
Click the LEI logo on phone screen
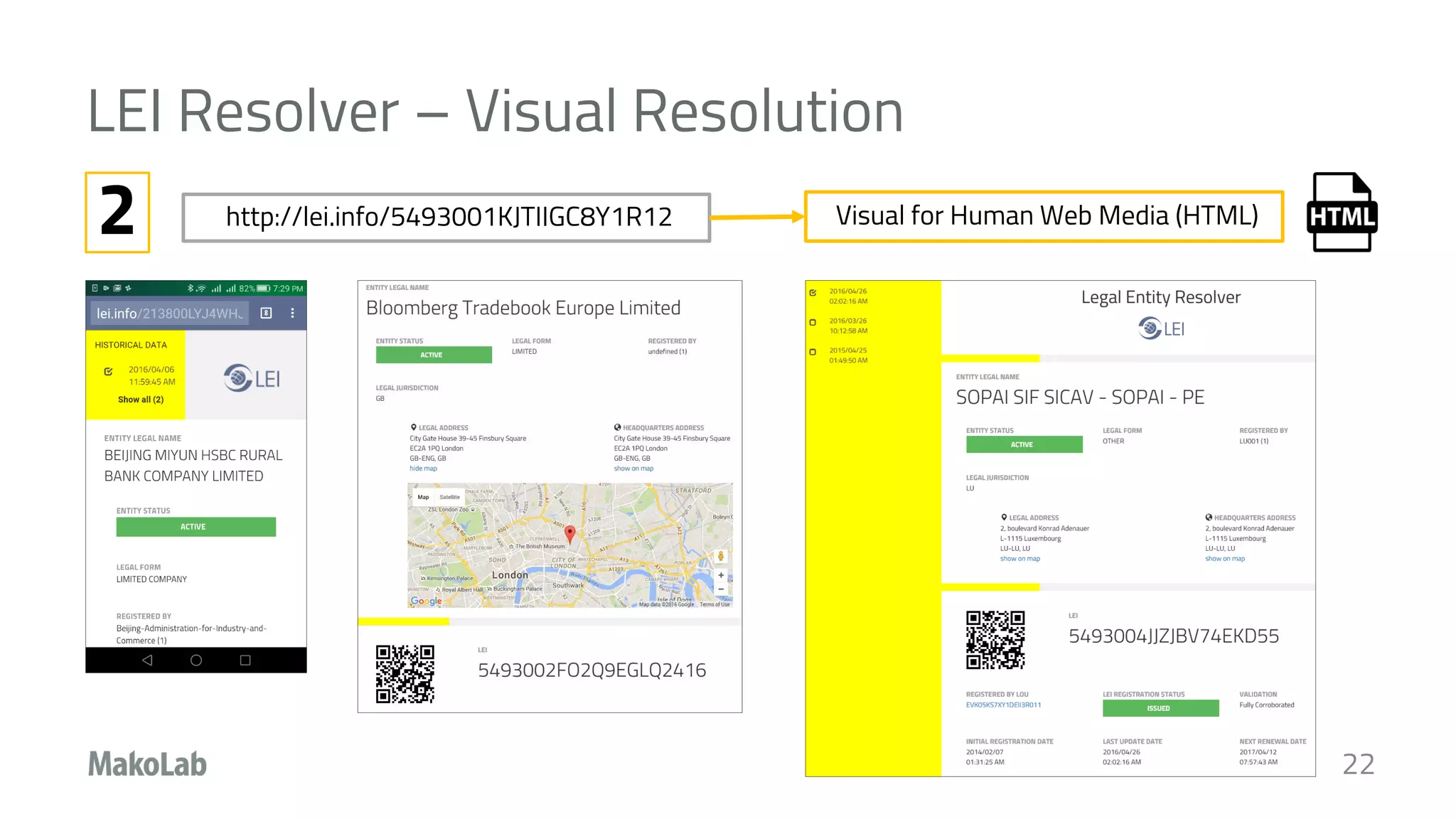pos(252,378)
